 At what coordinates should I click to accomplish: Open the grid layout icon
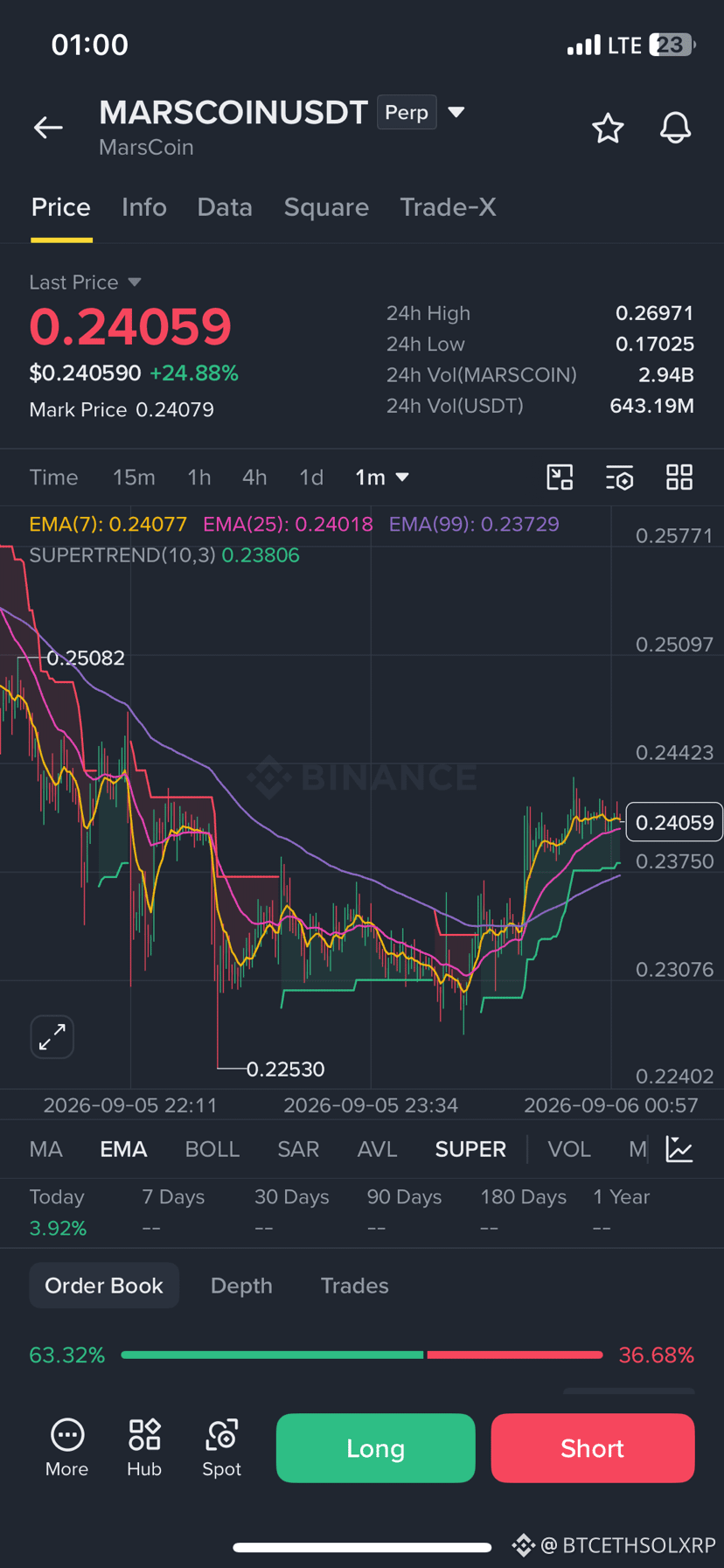coord(679,477)
